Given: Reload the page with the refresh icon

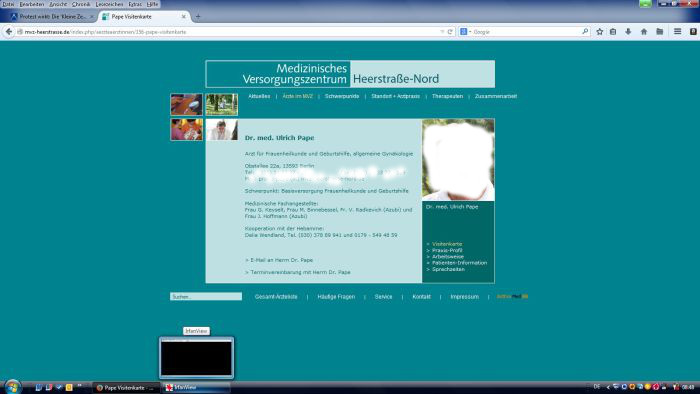Looking at the screenshot, I should coord(450,32).
